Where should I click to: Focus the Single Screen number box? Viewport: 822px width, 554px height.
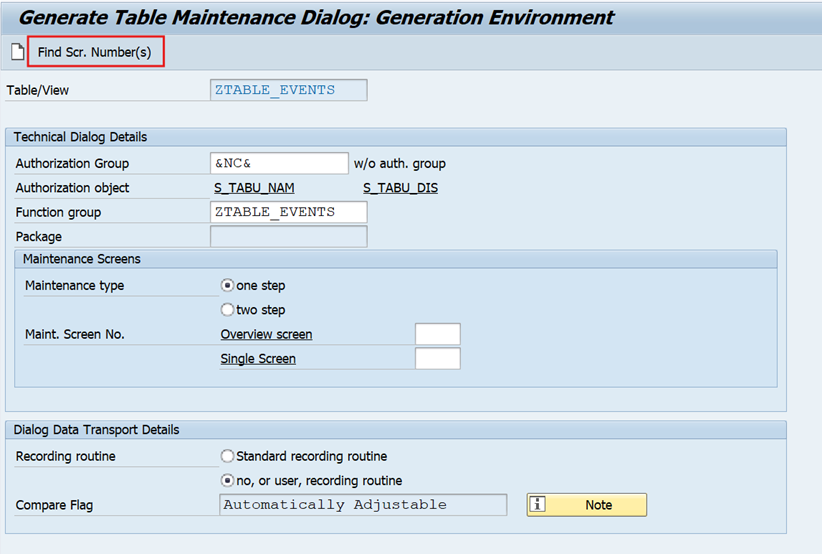coord(437,359)
